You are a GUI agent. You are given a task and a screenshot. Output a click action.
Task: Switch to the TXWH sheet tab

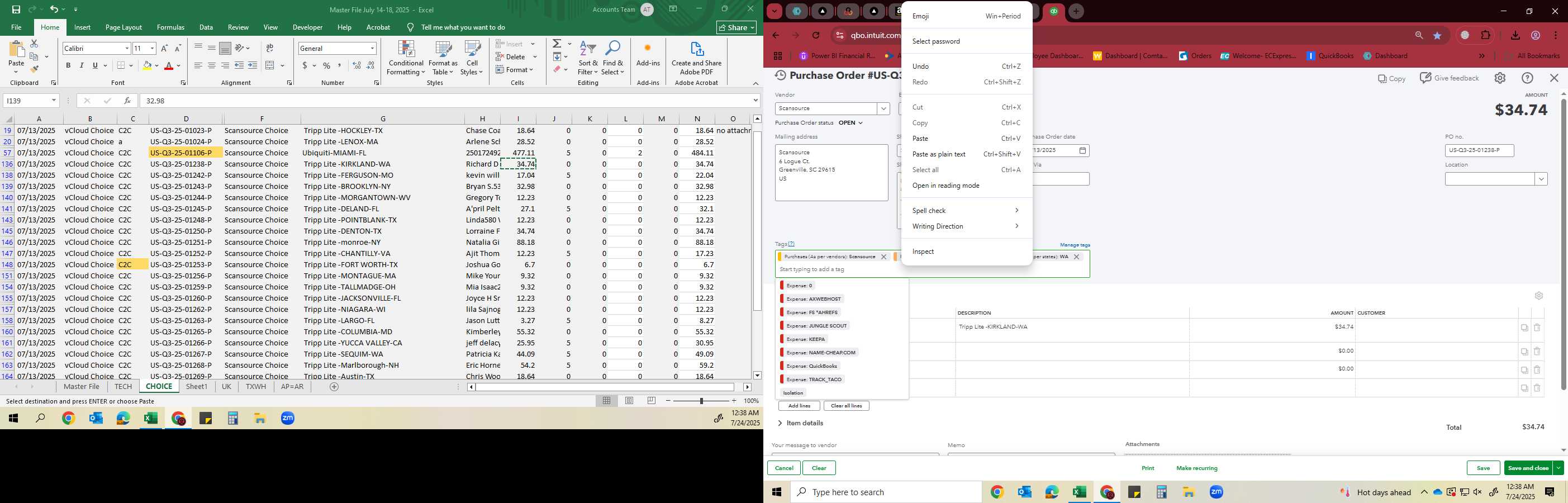pos(256,387)
